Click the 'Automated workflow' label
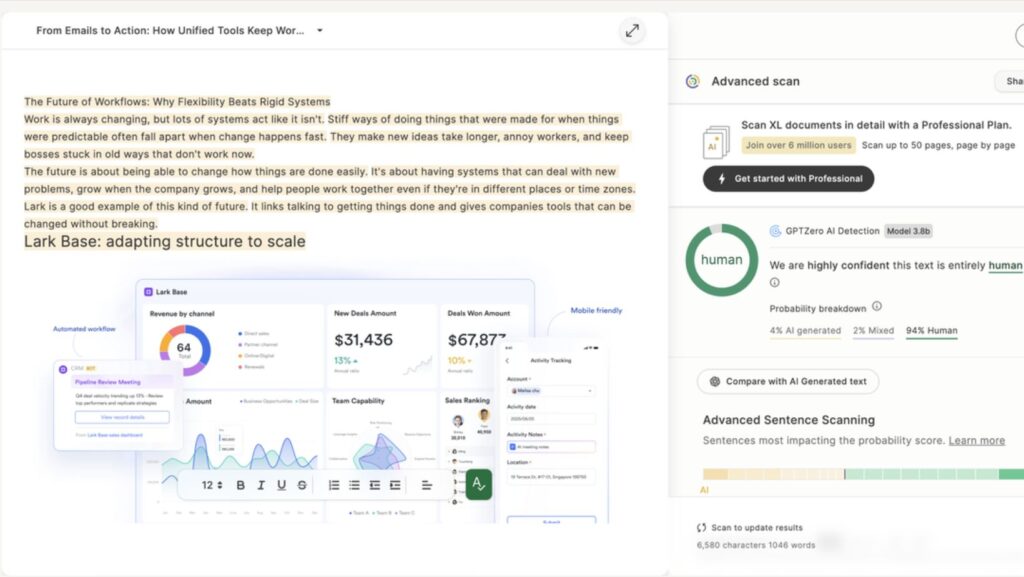 (84, 329)
